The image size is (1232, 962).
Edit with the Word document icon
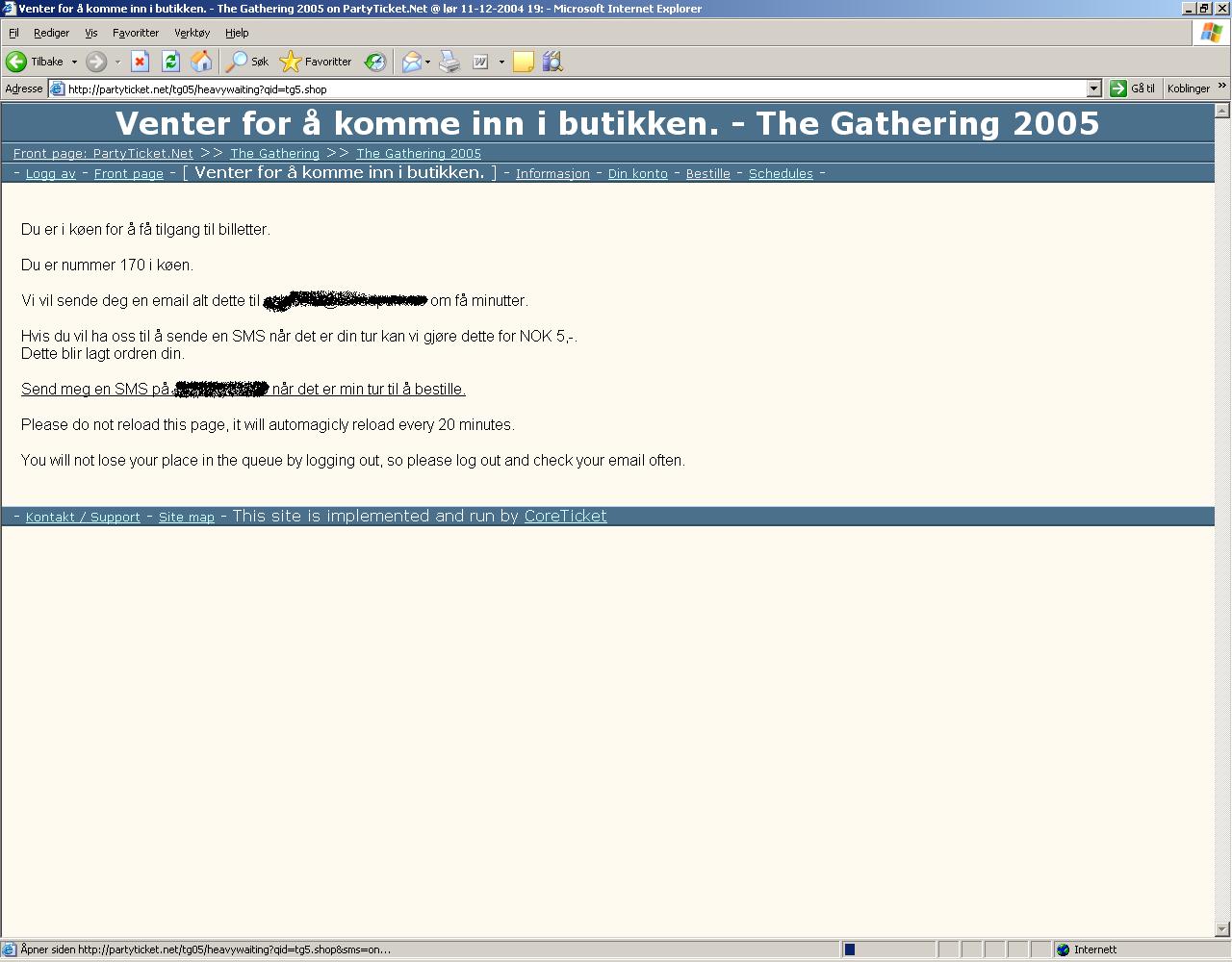tap(479, 62)
